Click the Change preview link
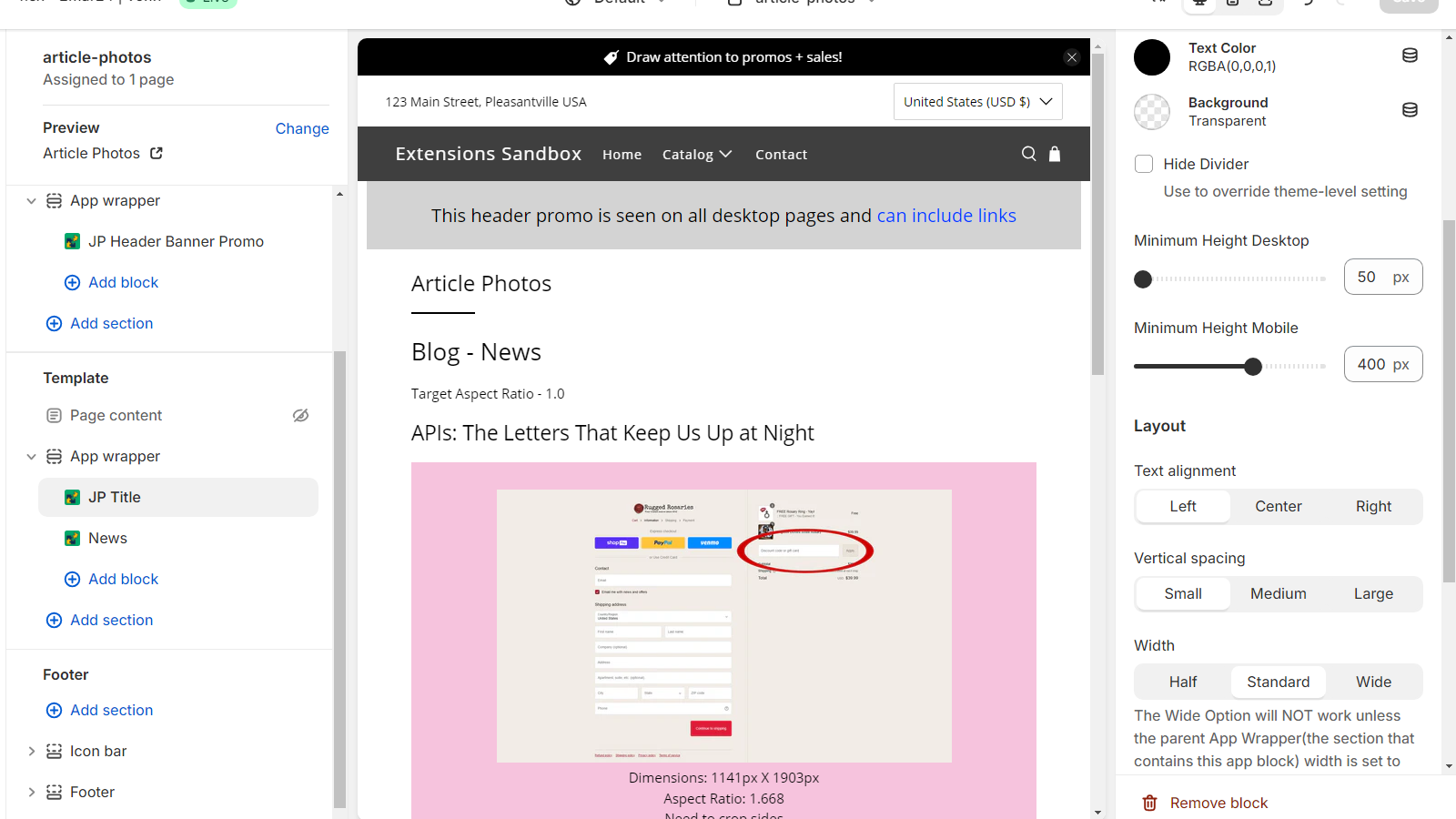The height and width of the screenshot is (819, 1456). 302,128
